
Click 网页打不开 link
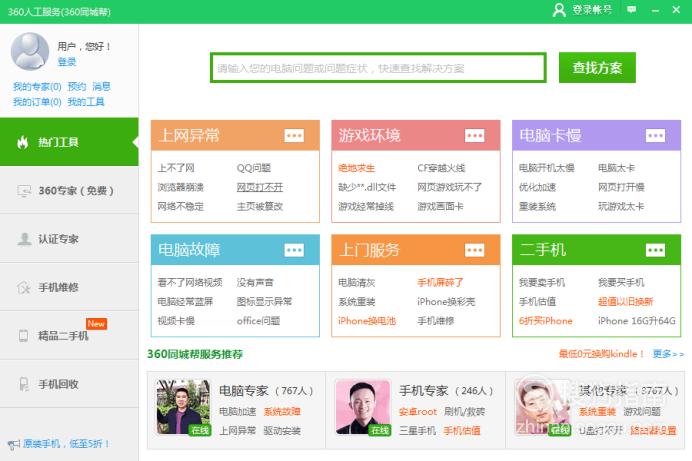tap(260, 187)
